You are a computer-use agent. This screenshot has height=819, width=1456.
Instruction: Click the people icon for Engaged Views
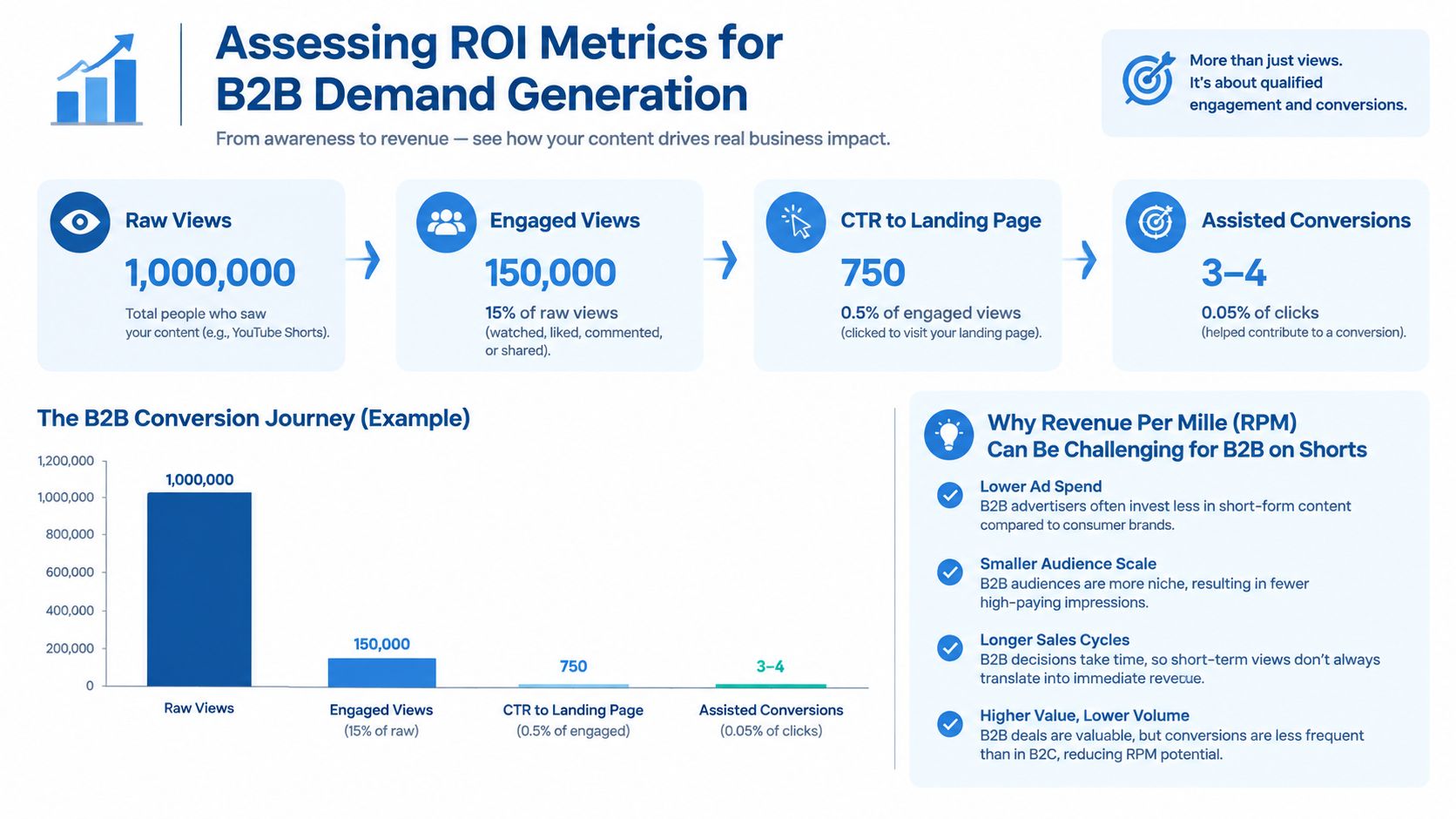point(446,222)
